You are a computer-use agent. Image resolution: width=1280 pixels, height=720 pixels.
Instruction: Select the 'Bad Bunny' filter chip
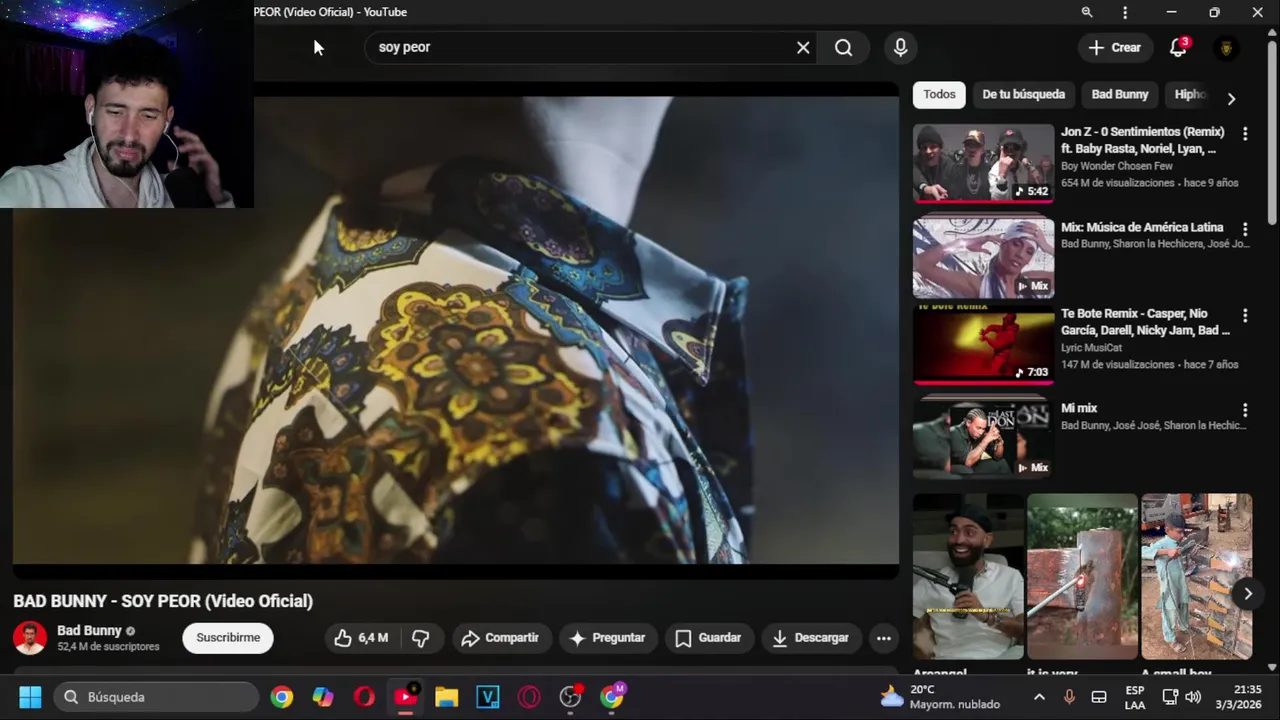(x=1120, y=94)
